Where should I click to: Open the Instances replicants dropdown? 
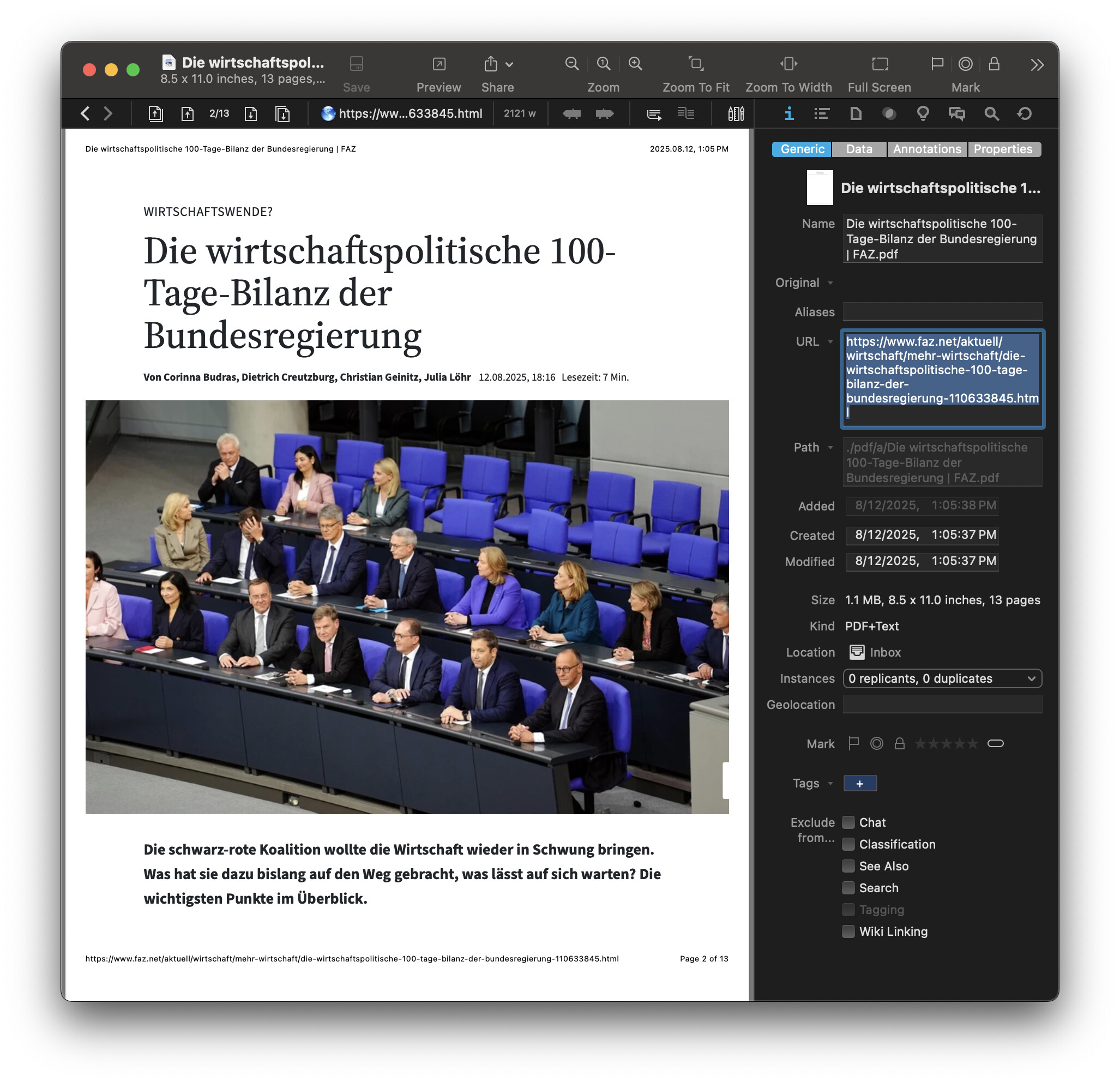click(x=942, y=678)
